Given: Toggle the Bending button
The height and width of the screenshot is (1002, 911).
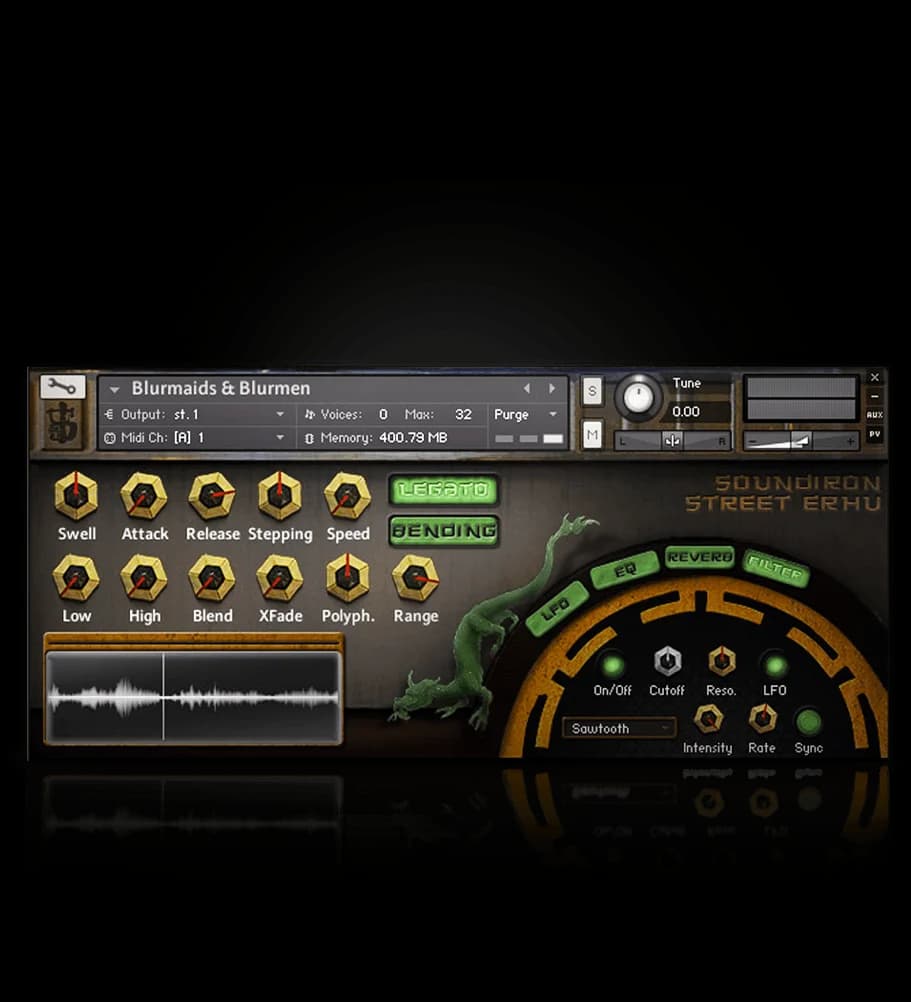Looking at the screenshot, I should 443,531.
